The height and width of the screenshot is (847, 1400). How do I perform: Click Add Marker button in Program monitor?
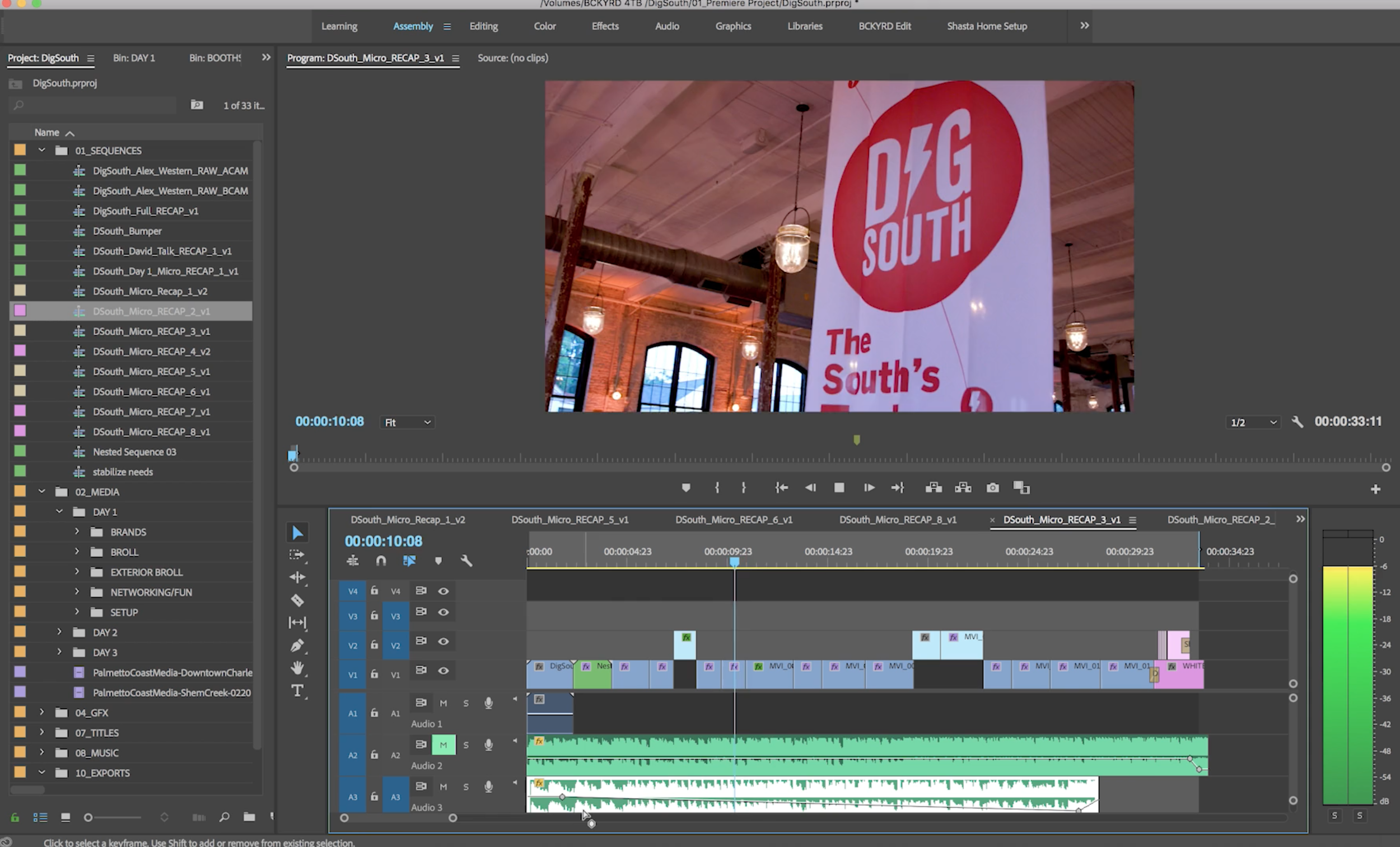click(686, 488)
